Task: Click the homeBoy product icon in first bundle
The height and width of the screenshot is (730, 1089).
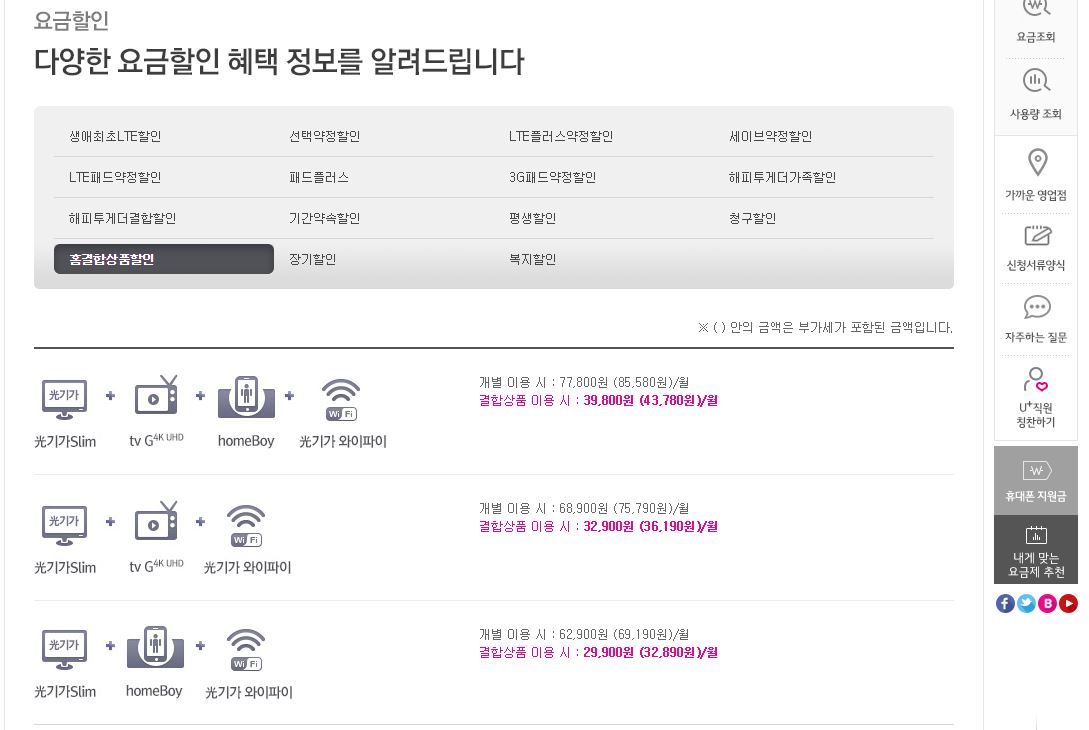Action: tap(246, 397)
